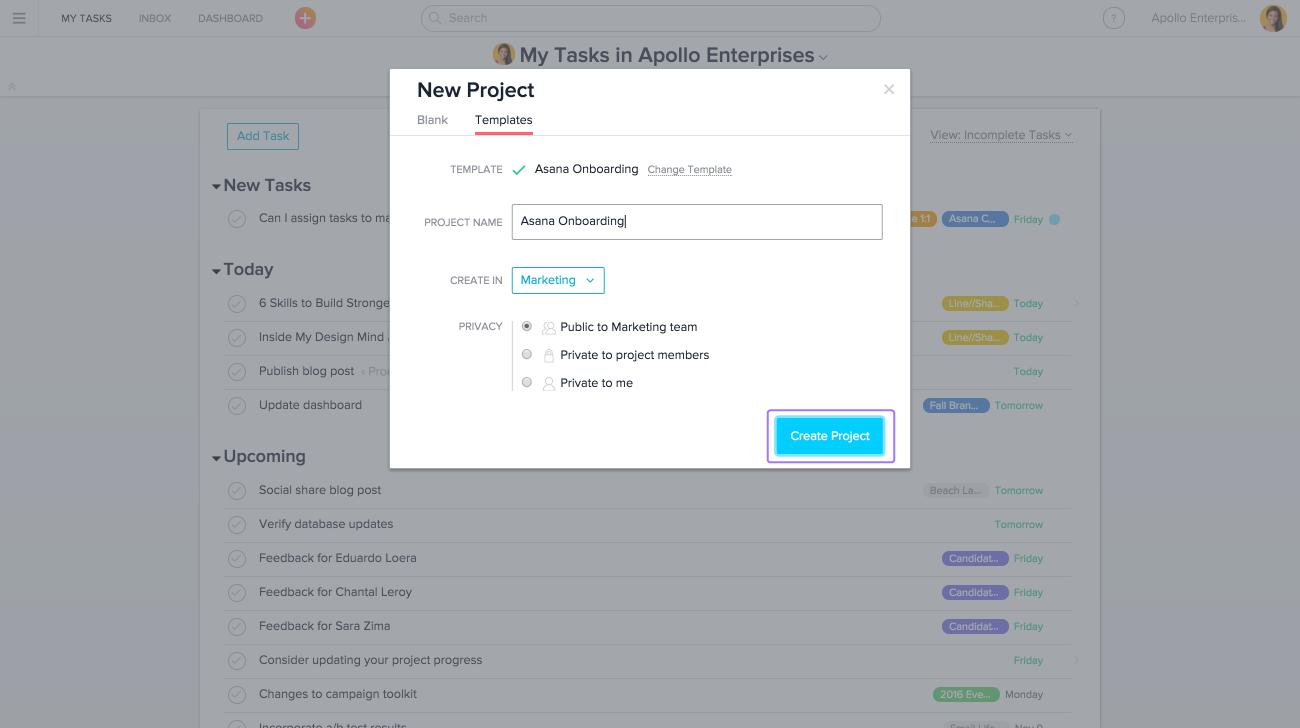Expand My Tasks in Apollo Enterprises dropdown arrow
This screenshot has width=1300, height=728.
coord(824,58)
